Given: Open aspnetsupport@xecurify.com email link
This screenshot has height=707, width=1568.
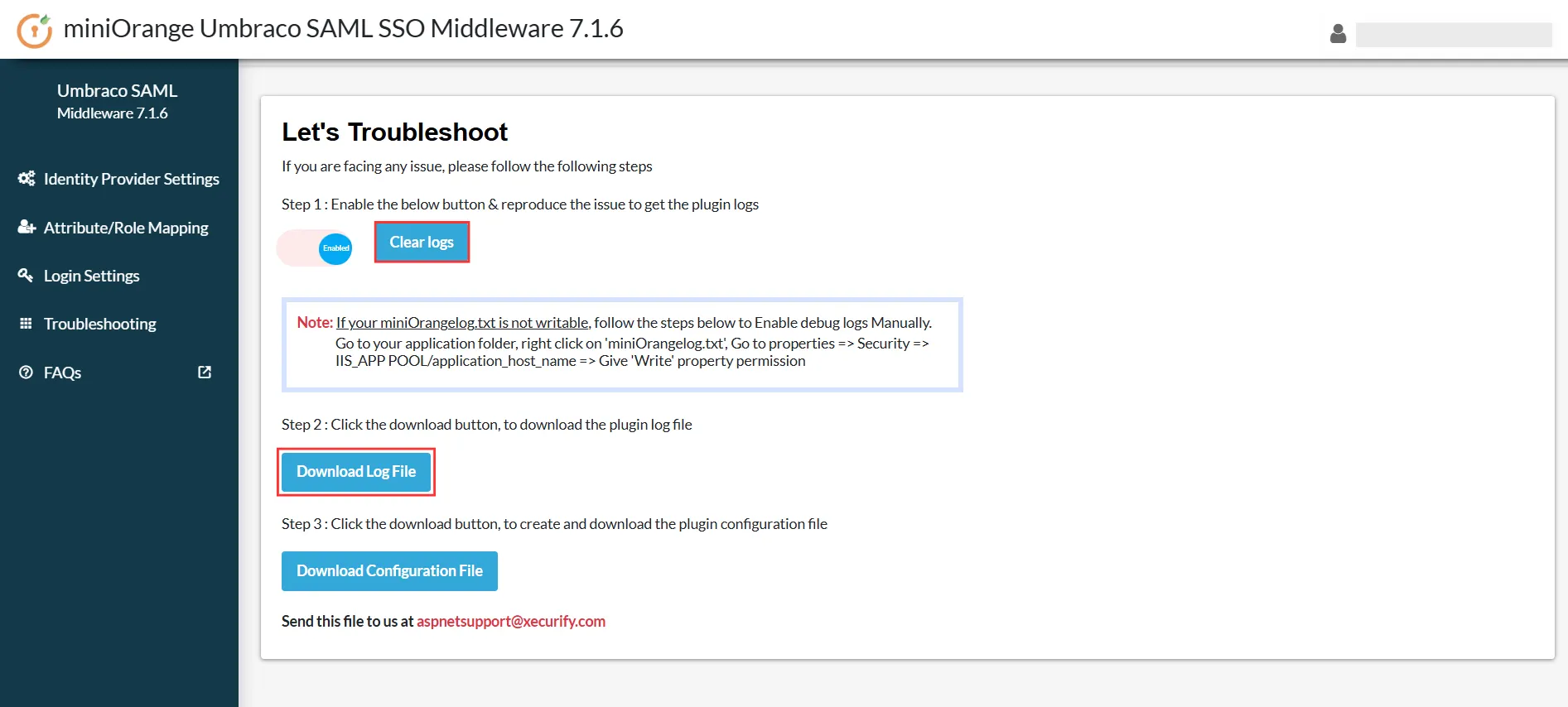Looking at the screenshot, I should (x=511, y=621).
